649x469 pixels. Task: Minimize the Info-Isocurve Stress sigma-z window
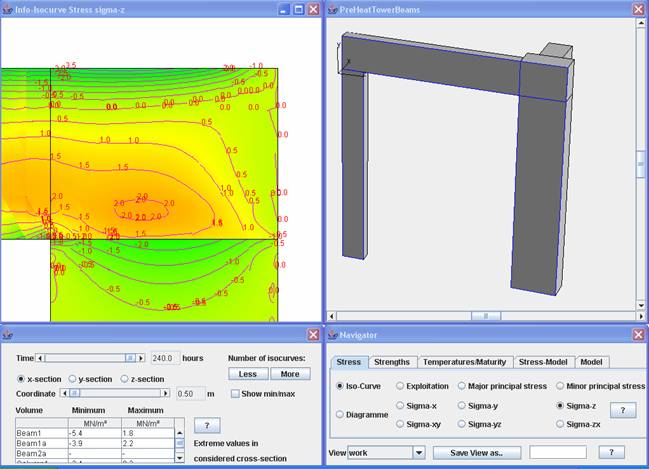[284, 10]
